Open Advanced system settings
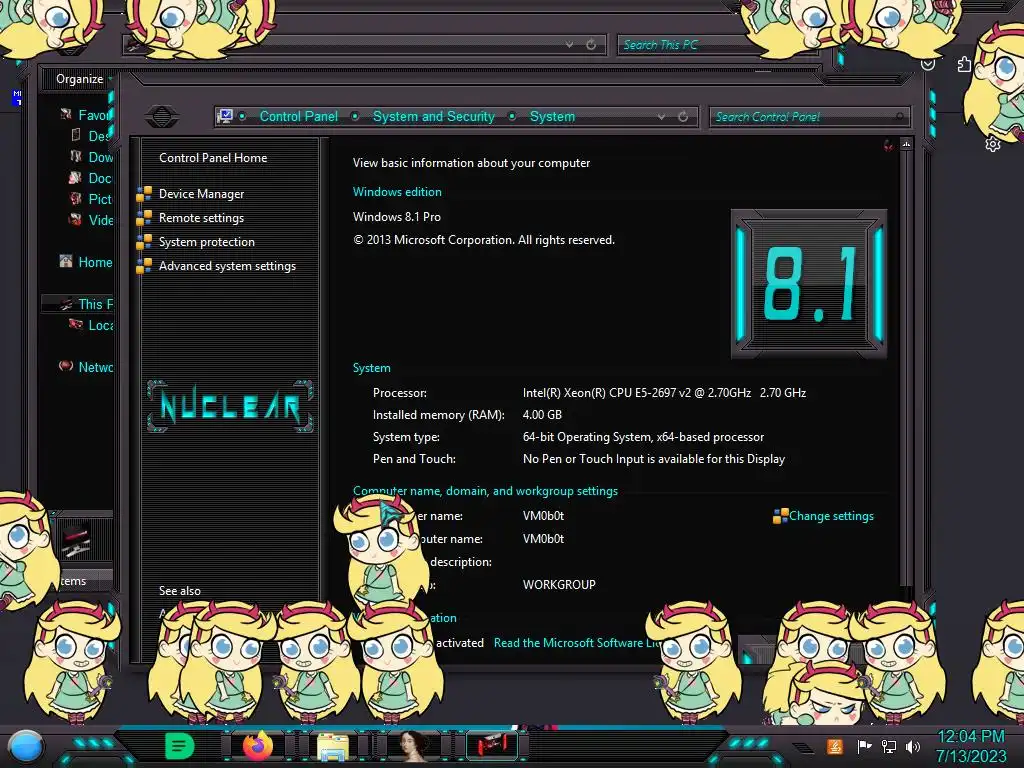 pyautogui.click(x=227, y=266)
